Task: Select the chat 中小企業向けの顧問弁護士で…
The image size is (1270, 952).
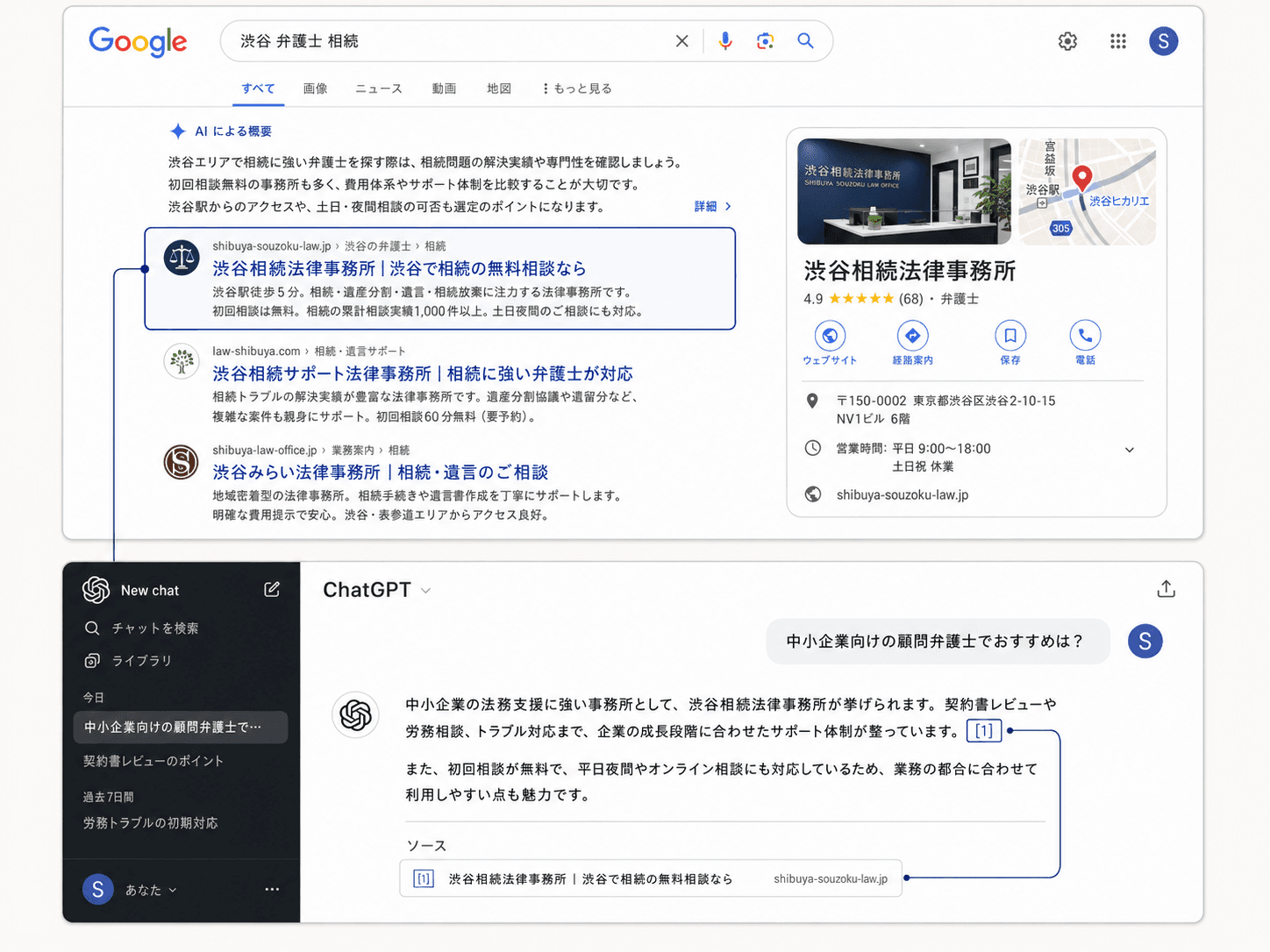Action: (181, 728)
